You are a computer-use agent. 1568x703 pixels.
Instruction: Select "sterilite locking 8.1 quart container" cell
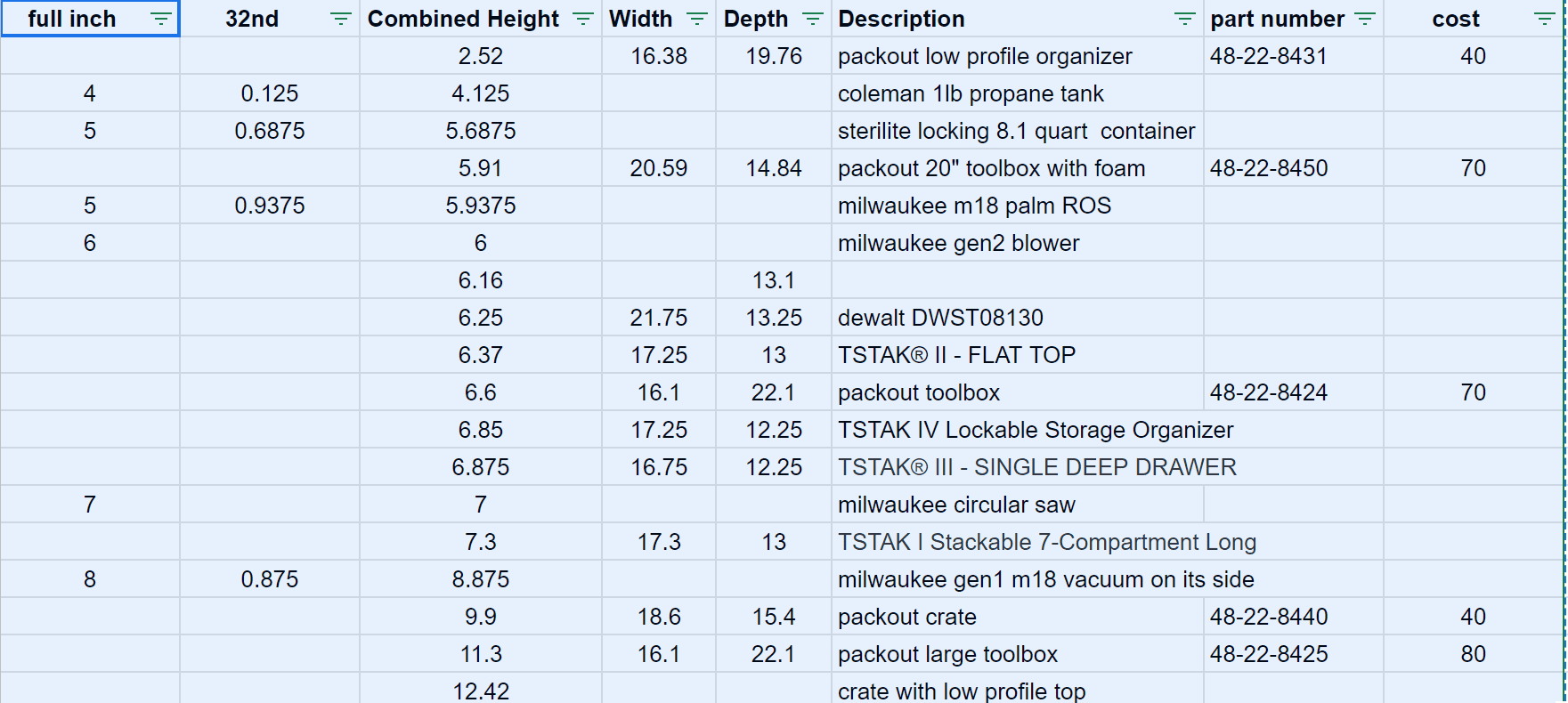(x=1018, y=131)
